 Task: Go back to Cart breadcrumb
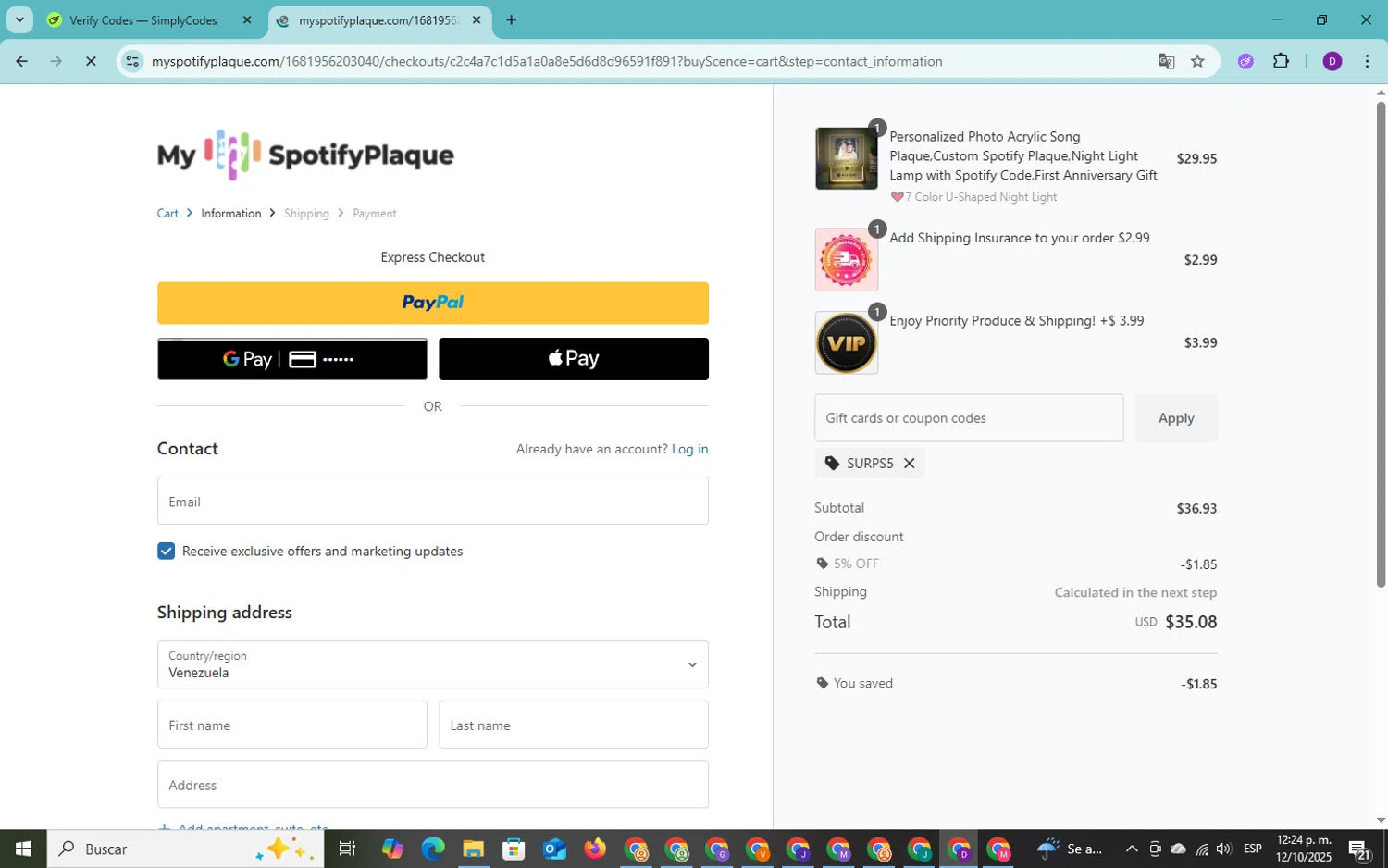coord(167,213)
